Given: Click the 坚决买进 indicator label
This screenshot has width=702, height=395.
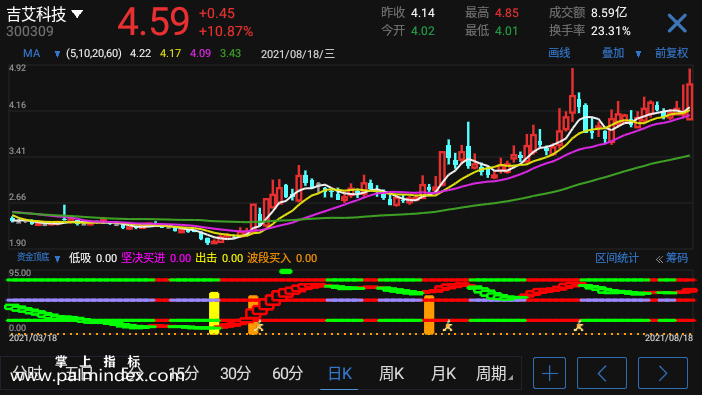Looking at the screenshot, I should (143, 258).
